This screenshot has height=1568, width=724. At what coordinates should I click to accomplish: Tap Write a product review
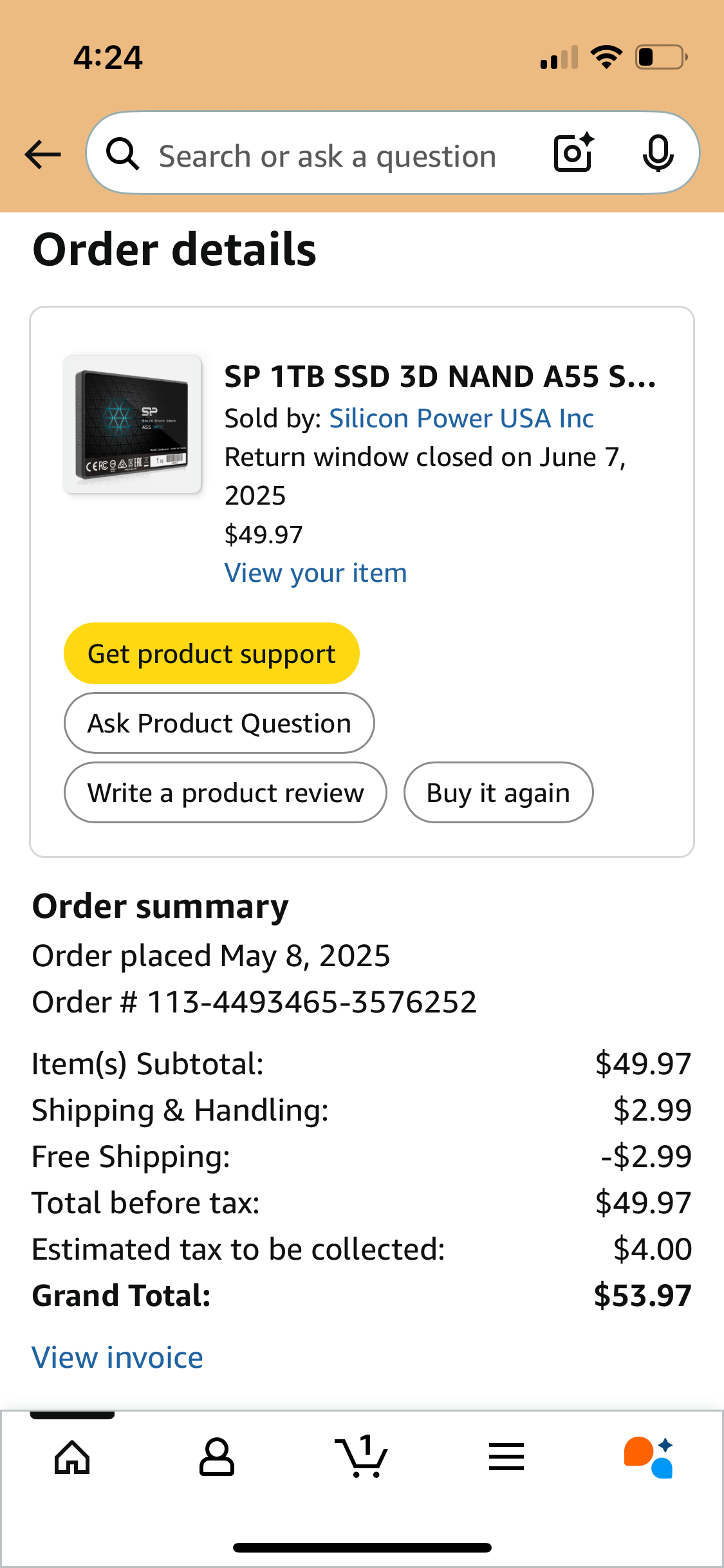pos(225,792)
